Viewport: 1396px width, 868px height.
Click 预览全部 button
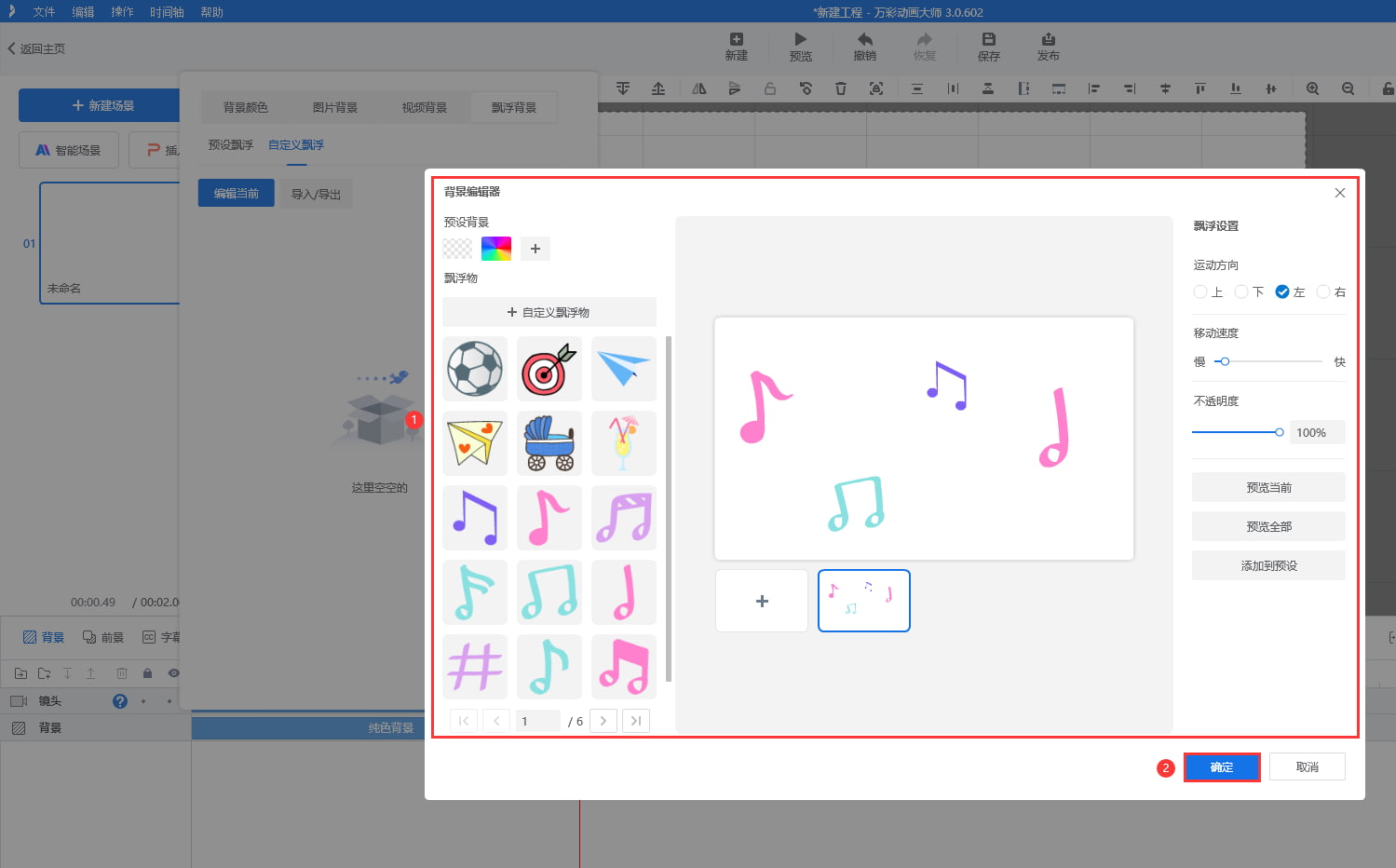[1268, 527]
